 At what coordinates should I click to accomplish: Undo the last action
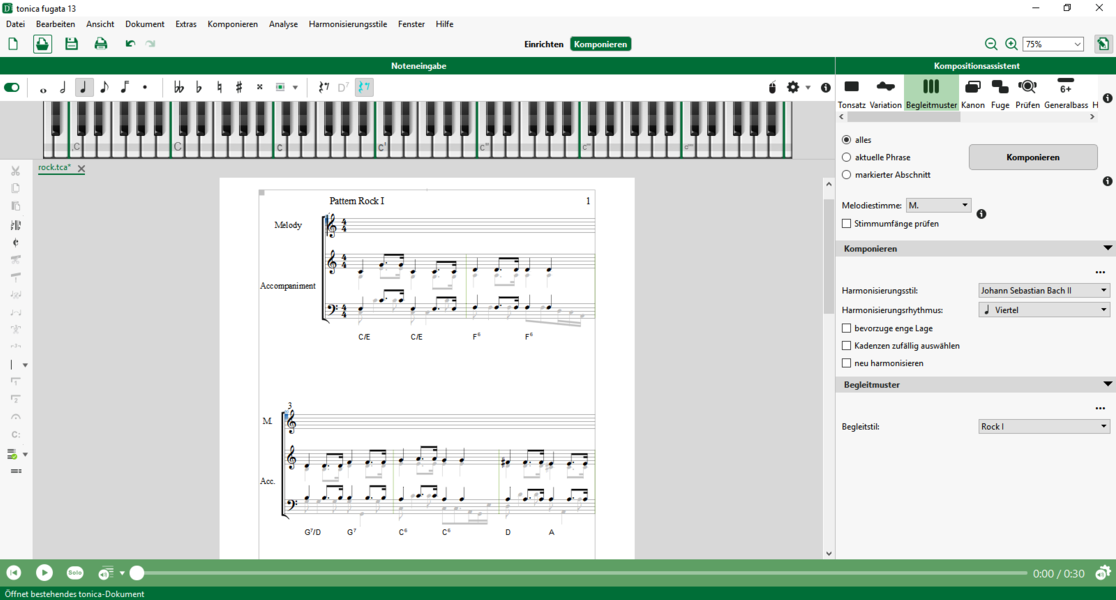click(x=130, y=44)
